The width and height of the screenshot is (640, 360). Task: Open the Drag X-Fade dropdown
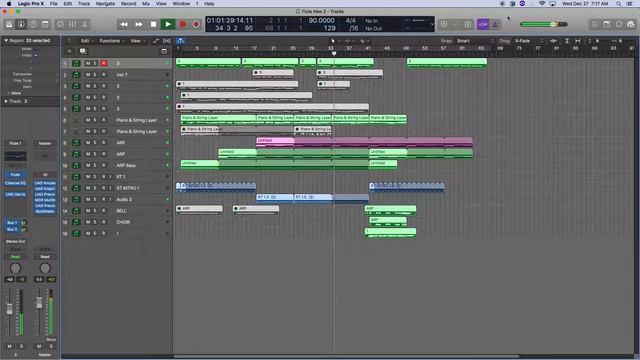coord(529,41)
